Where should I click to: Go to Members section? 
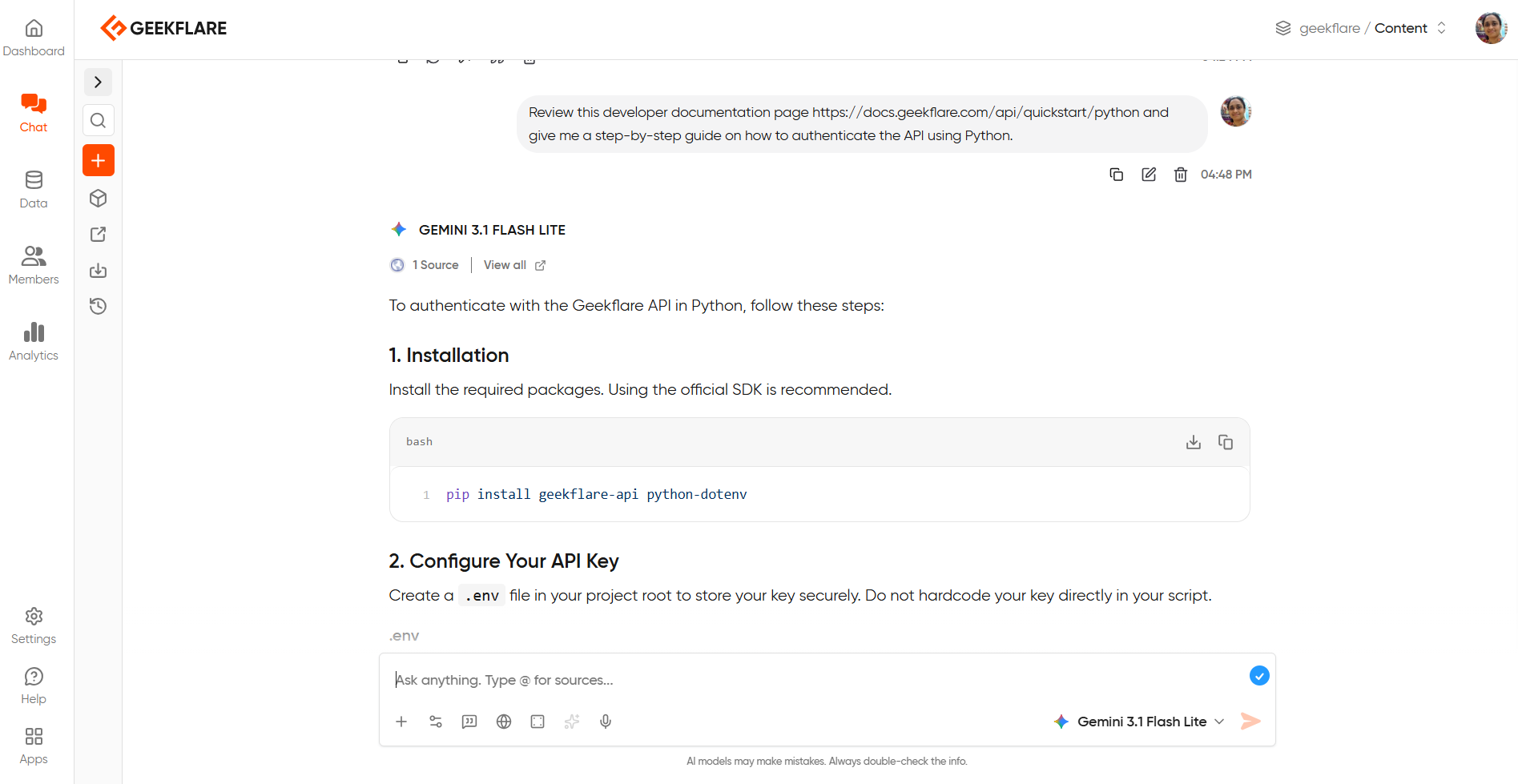coord(34,266)
